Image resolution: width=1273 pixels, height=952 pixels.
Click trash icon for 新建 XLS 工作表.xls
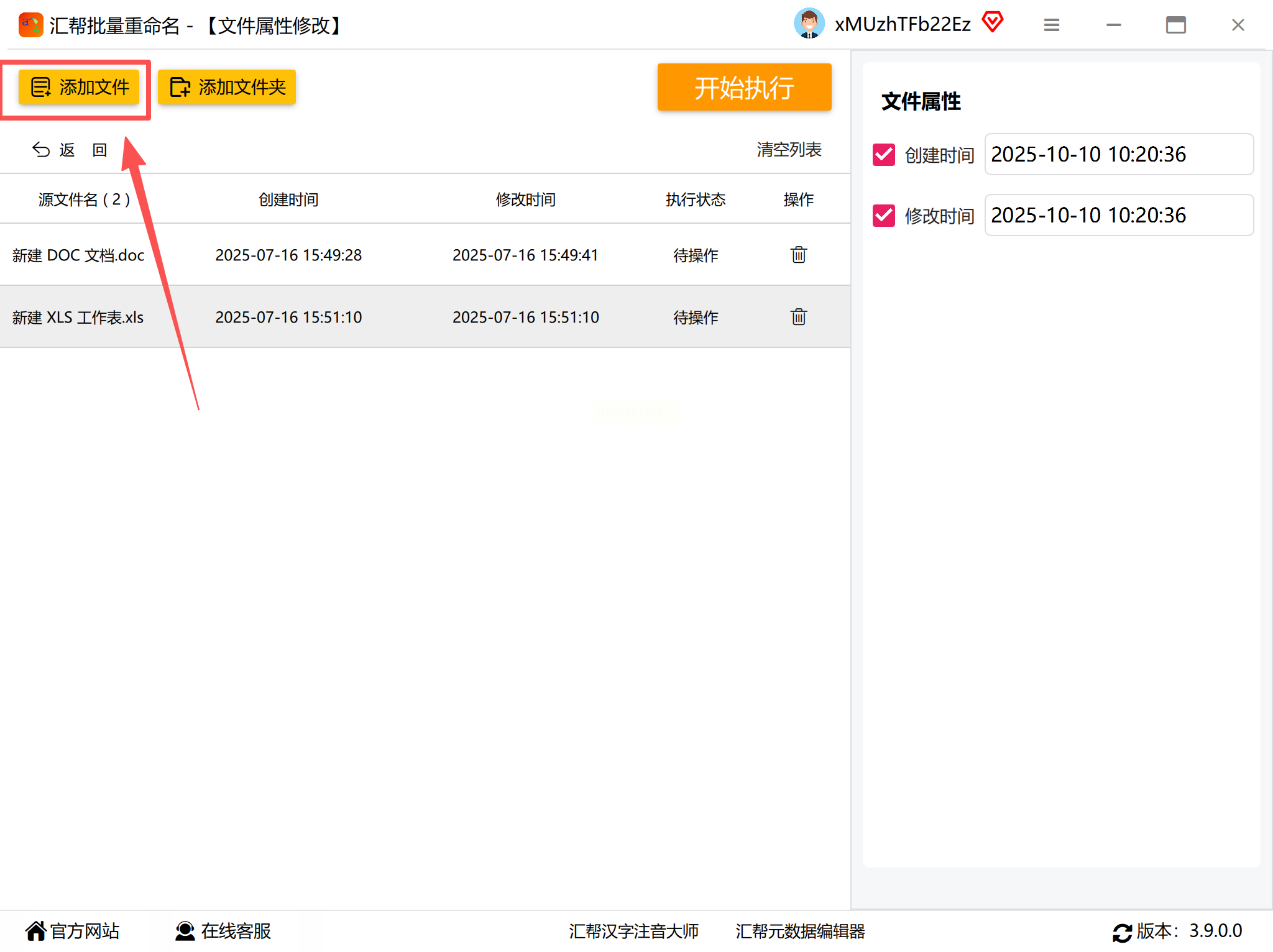point(798,317)
